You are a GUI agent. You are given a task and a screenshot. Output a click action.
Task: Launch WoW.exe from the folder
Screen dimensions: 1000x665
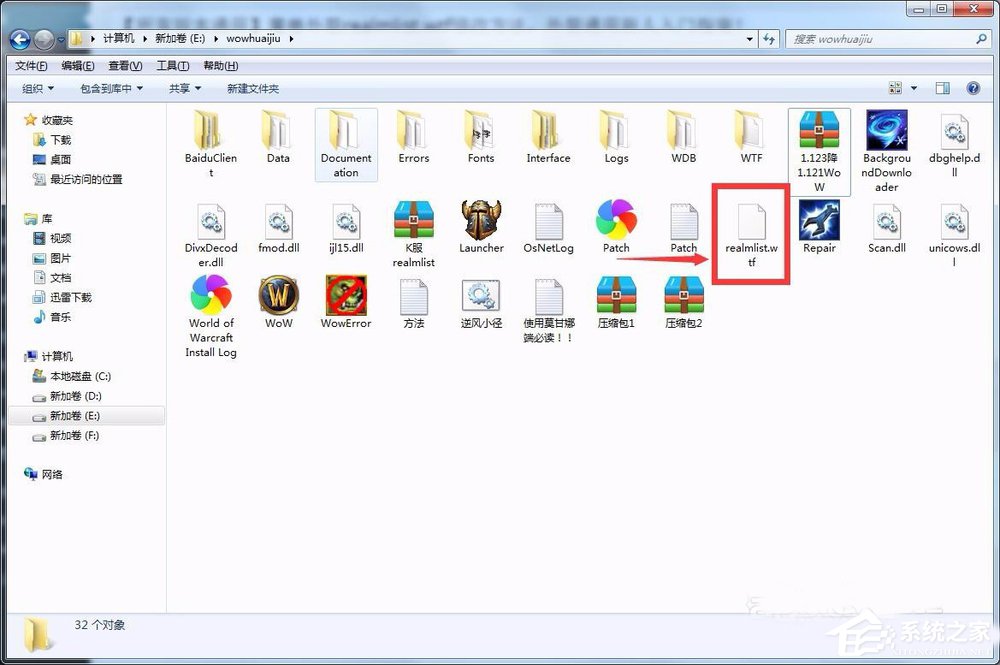pyautogui.click(x=278, y=298)
